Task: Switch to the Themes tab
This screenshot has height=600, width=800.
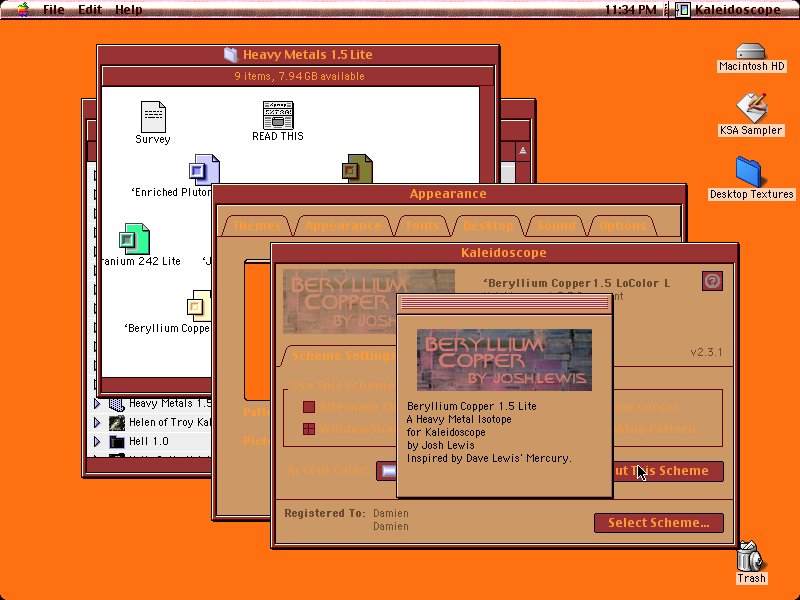Action: [257, 226]
